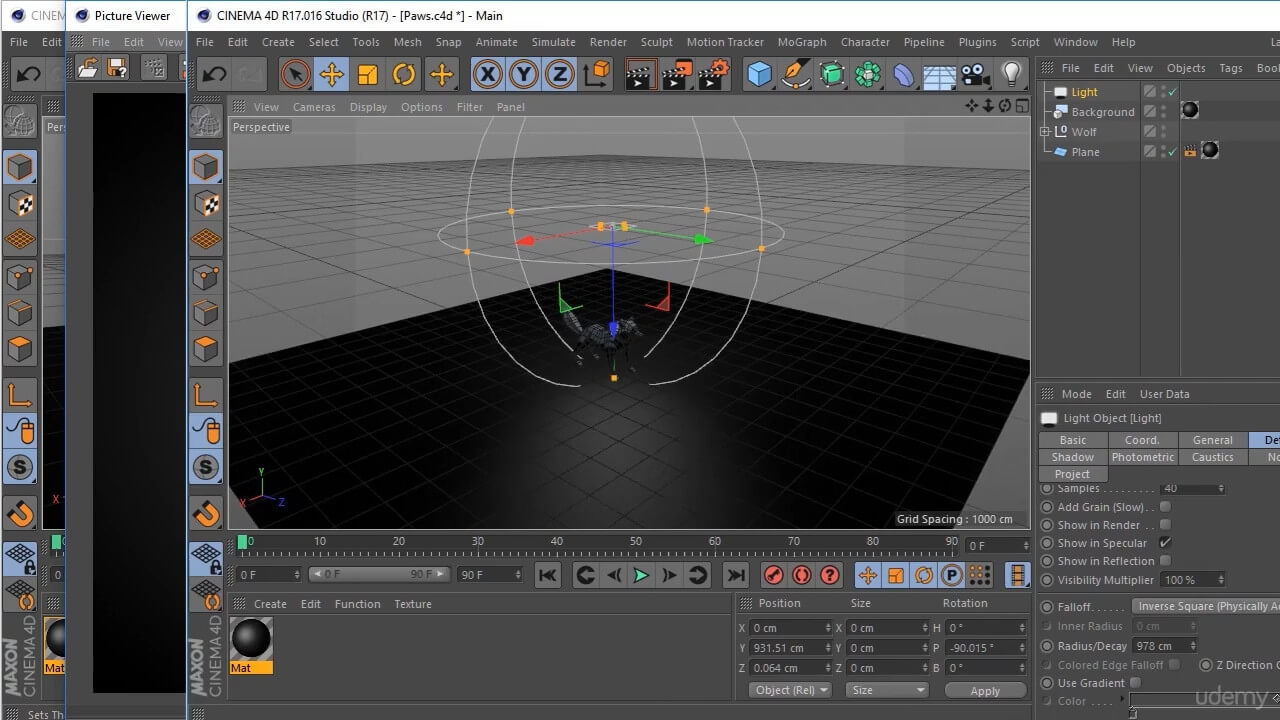Enable the Add Grain (Slow) checkbox
Screen dimensions: 1280x720
[x=1165, y=507]
